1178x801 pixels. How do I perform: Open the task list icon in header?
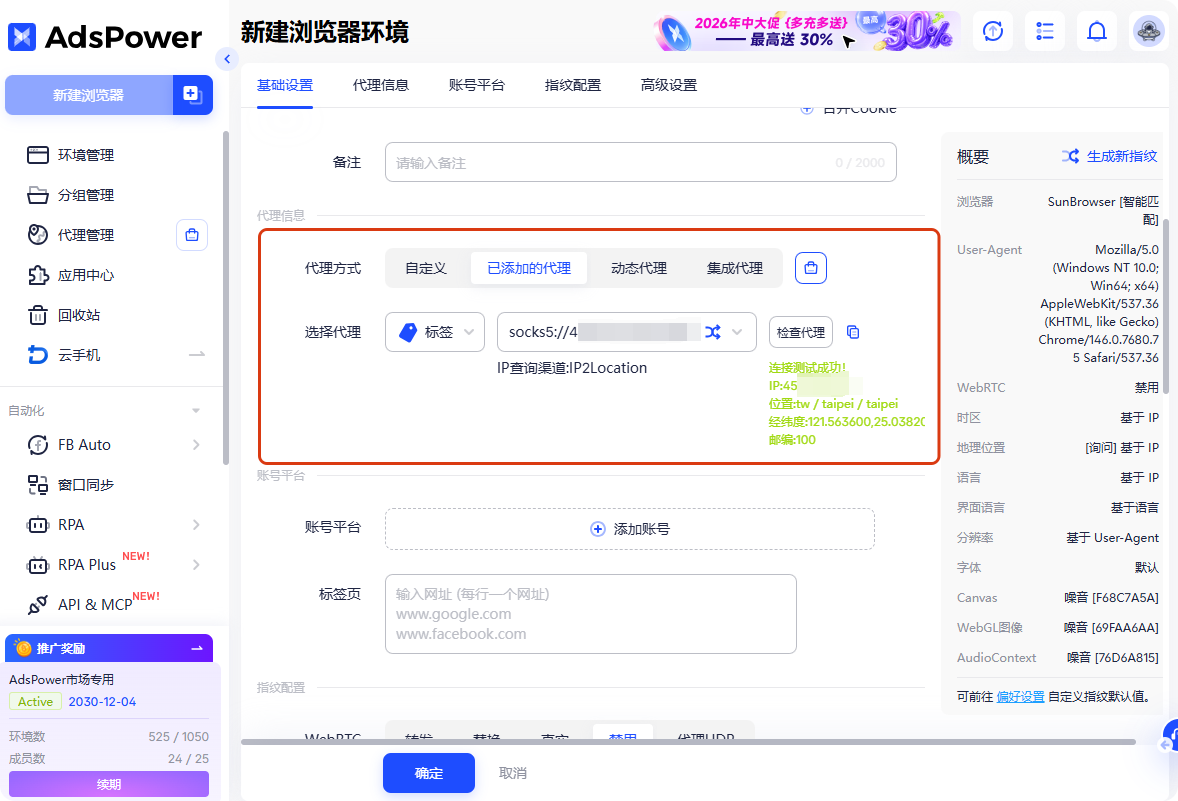coord(1045,32)
